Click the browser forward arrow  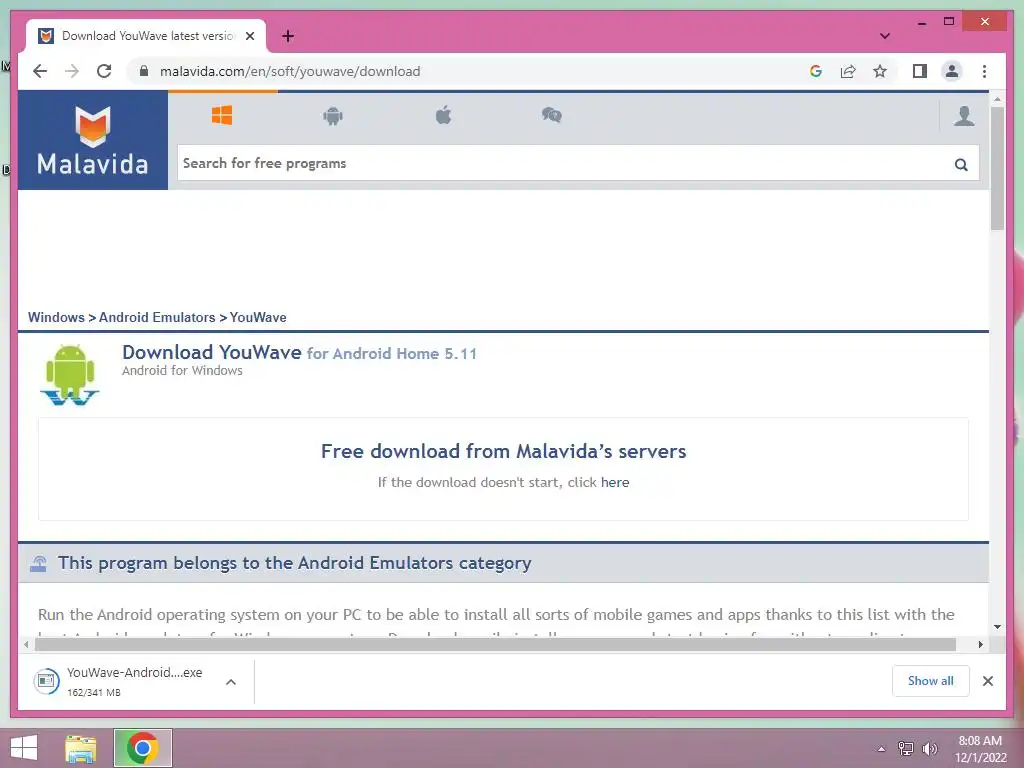[72, 71]
